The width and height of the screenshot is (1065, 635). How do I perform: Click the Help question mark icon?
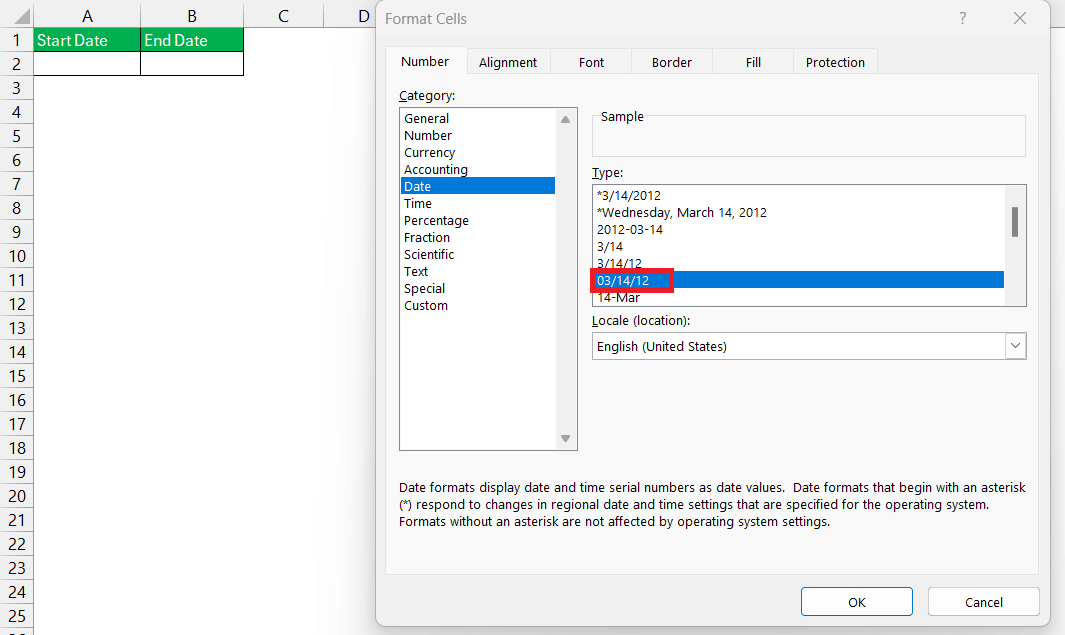coord(962,18)
